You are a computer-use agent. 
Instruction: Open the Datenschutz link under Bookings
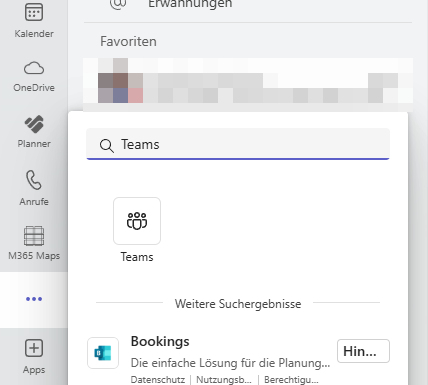click(x=158, y=380)
